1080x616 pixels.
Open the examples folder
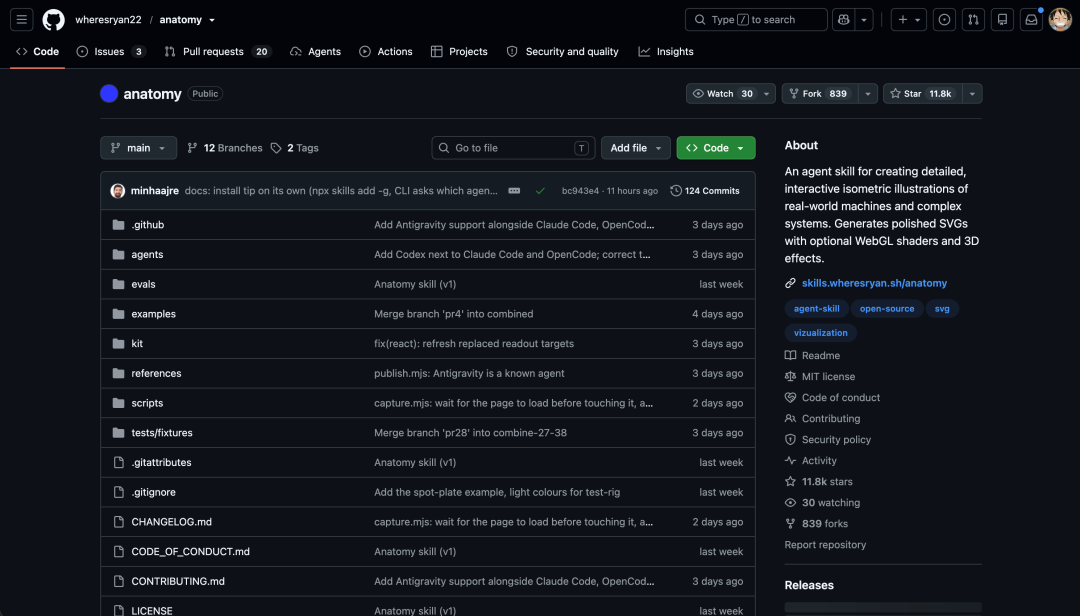pyautogui.click(x=154, y=314)
